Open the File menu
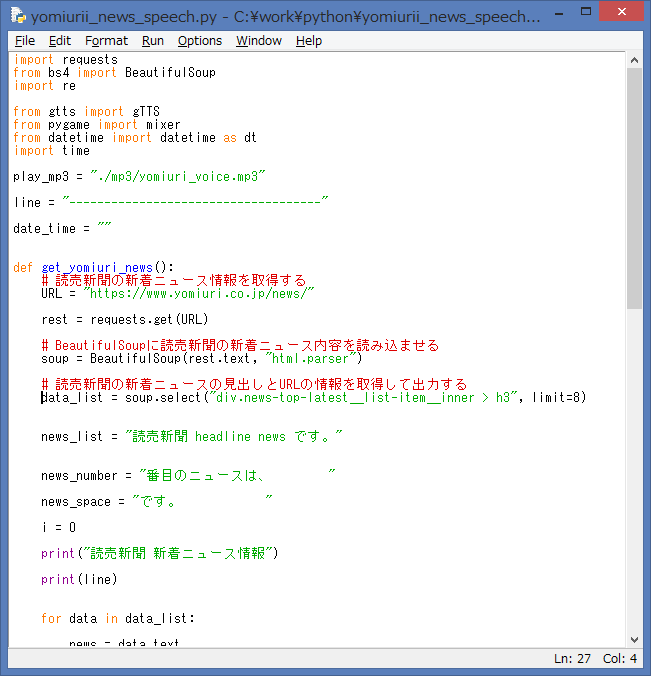Image resolution: width=651 pixels, height=676 pixels. click(25, 41)
